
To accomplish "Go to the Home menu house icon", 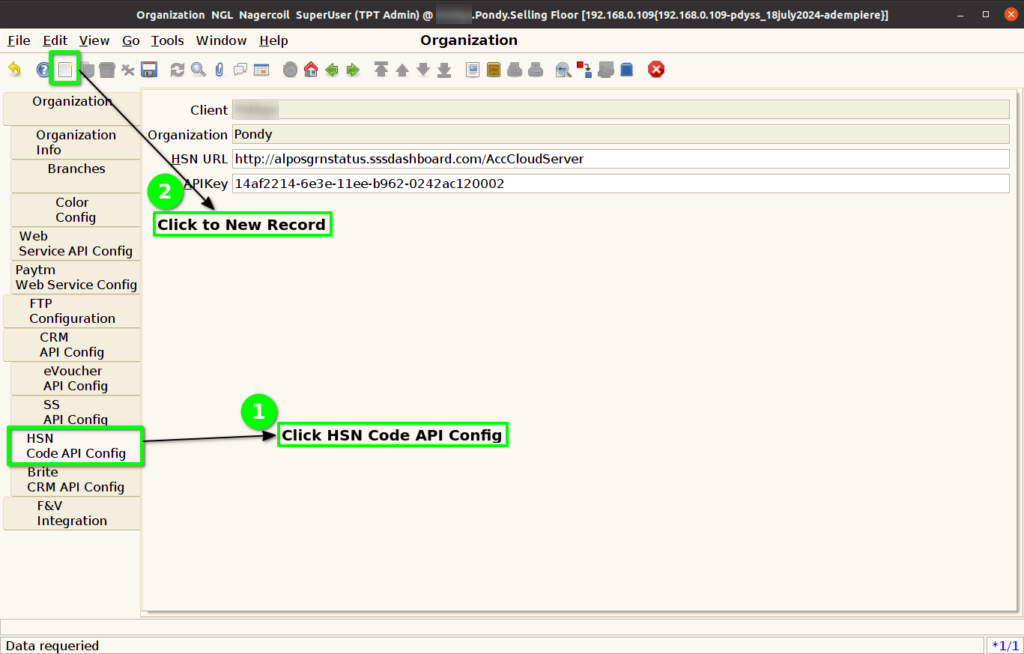I will click(x=311, y=69).
